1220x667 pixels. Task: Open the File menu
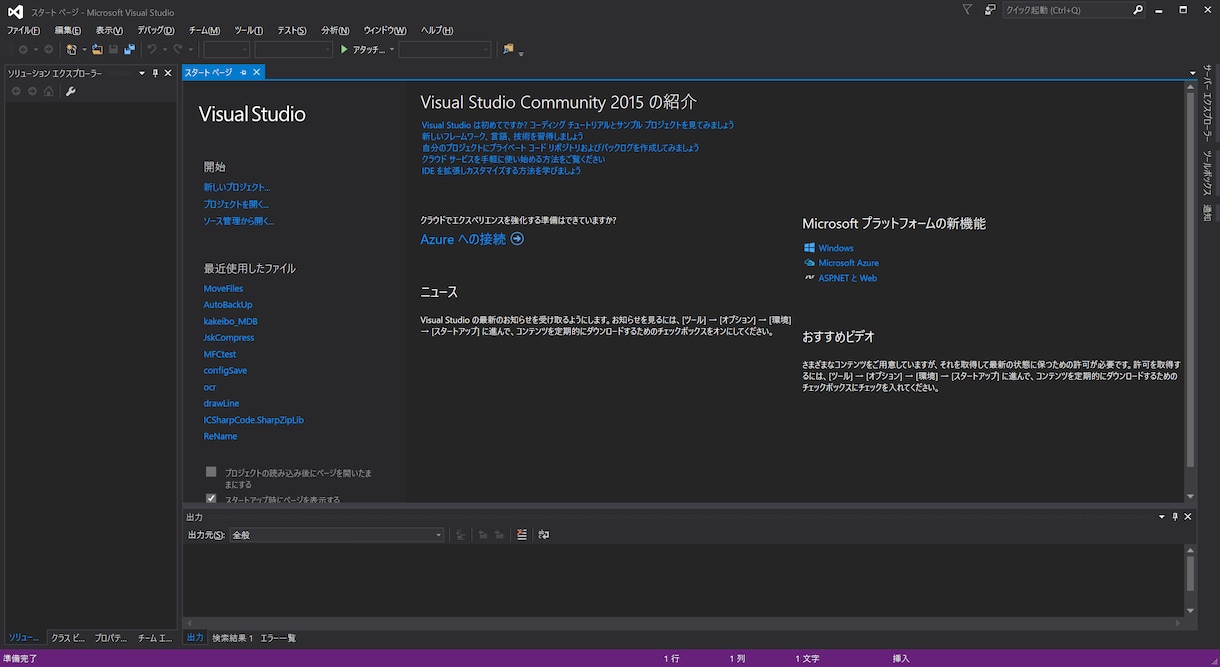23,30
